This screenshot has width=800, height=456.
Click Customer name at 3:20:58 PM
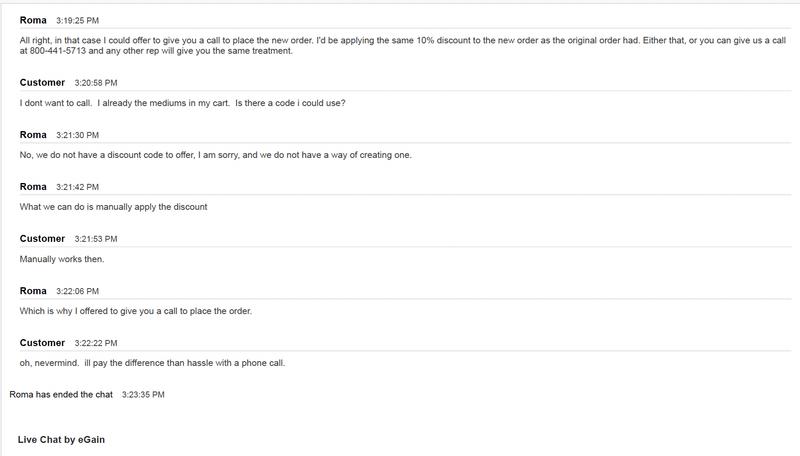(42, 83)
